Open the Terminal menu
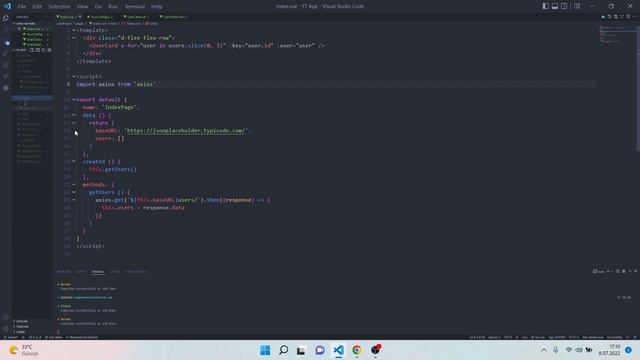Screen dimensions: 640x360 tap(135, 7)
